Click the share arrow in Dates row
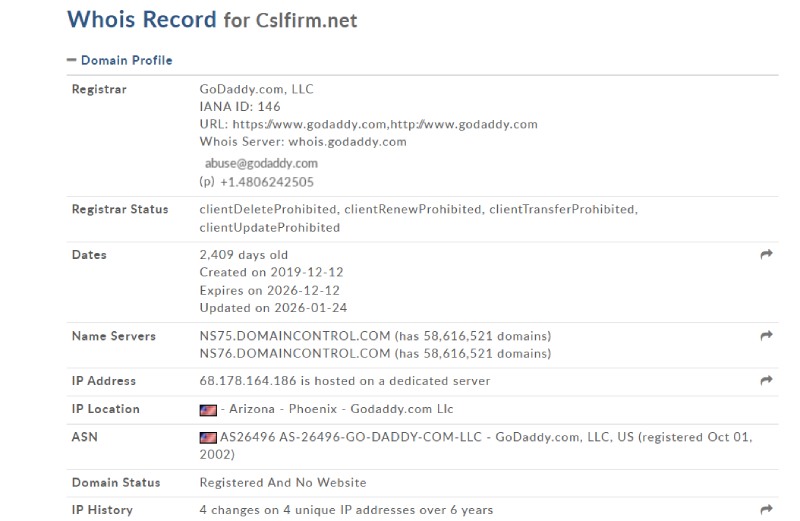This screenshot has height=521, width=800. click(766, 254)
